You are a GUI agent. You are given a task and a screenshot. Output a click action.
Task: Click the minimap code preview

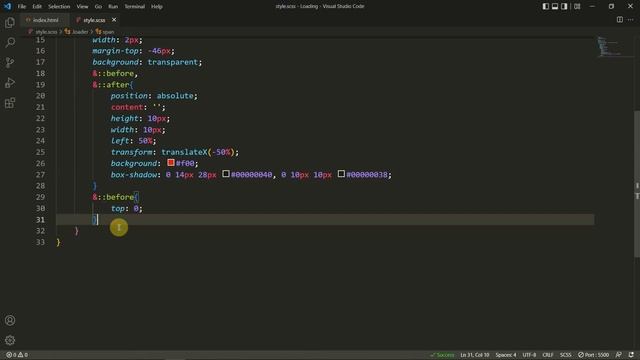[610, 47]
